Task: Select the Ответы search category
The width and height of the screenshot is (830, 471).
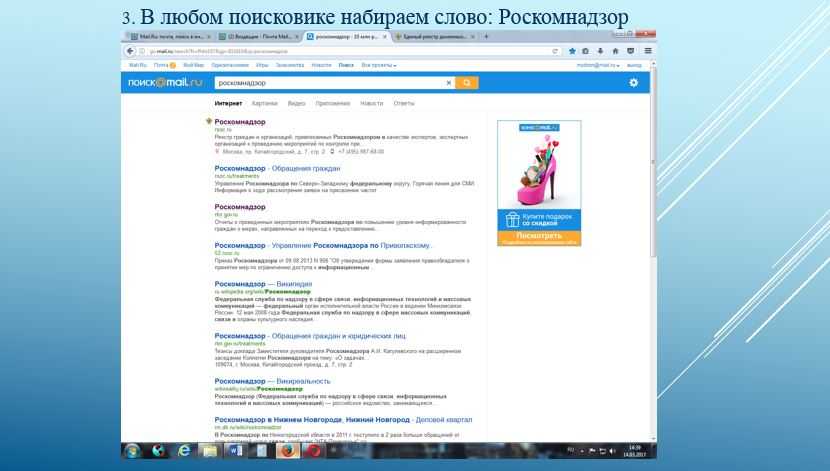Action: coord(404,103)
